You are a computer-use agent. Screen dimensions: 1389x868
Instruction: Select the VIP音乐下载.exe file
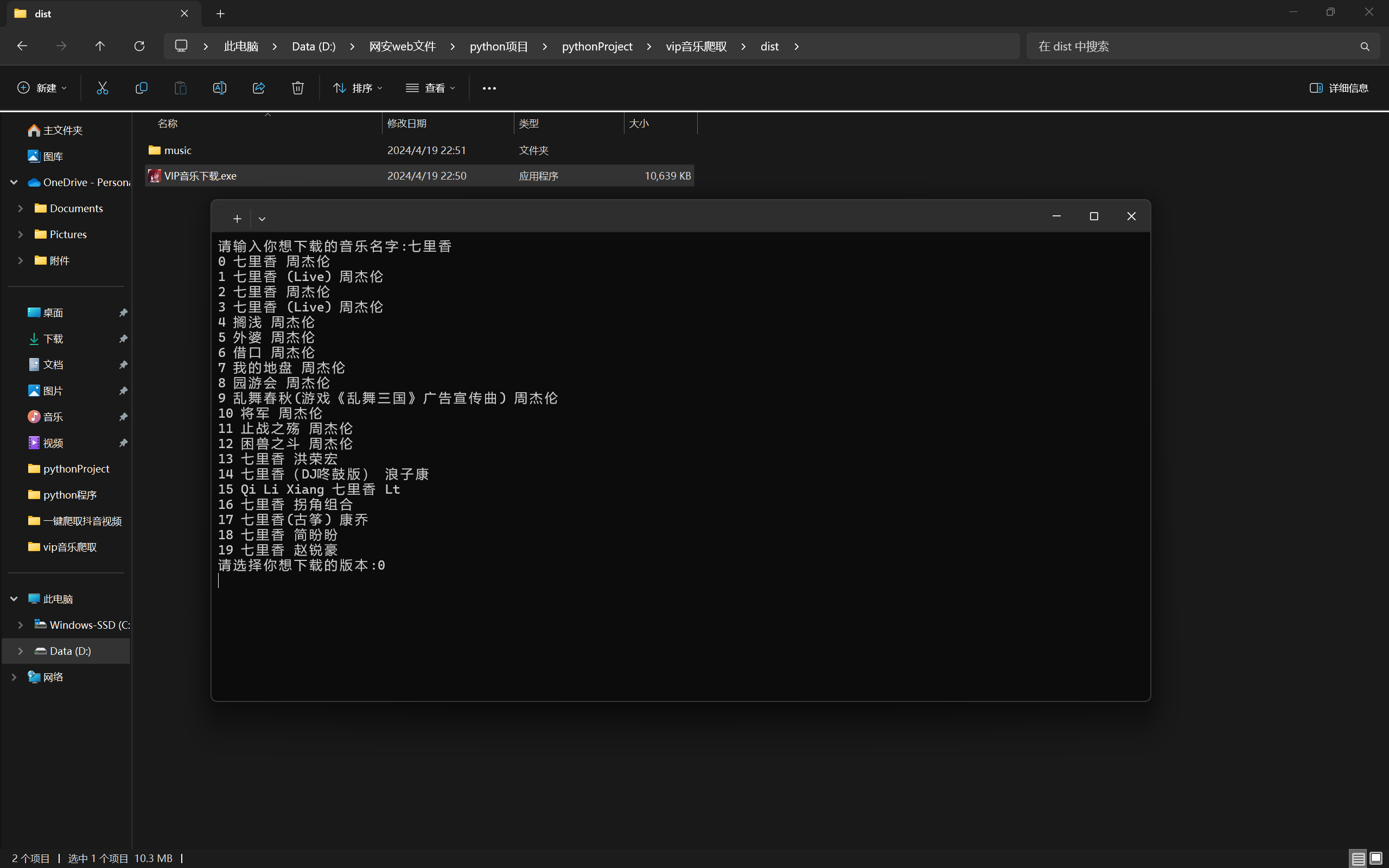click(x=419, y=176)
